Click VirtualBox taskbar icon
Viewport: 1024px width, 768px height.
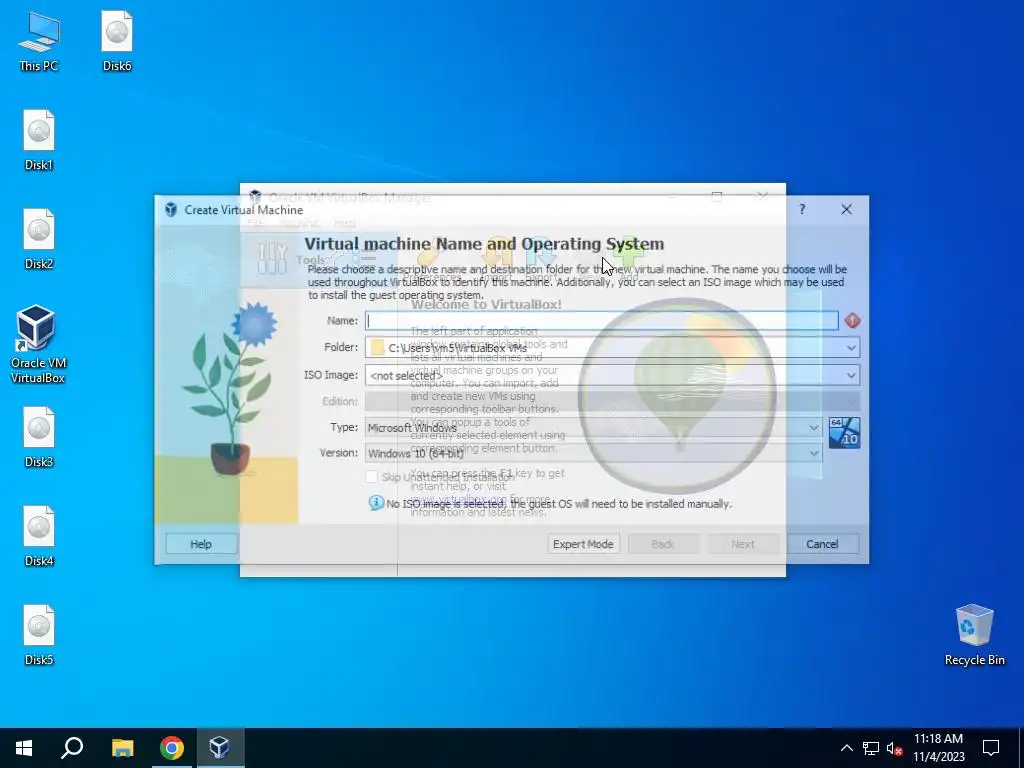(219, 748)
